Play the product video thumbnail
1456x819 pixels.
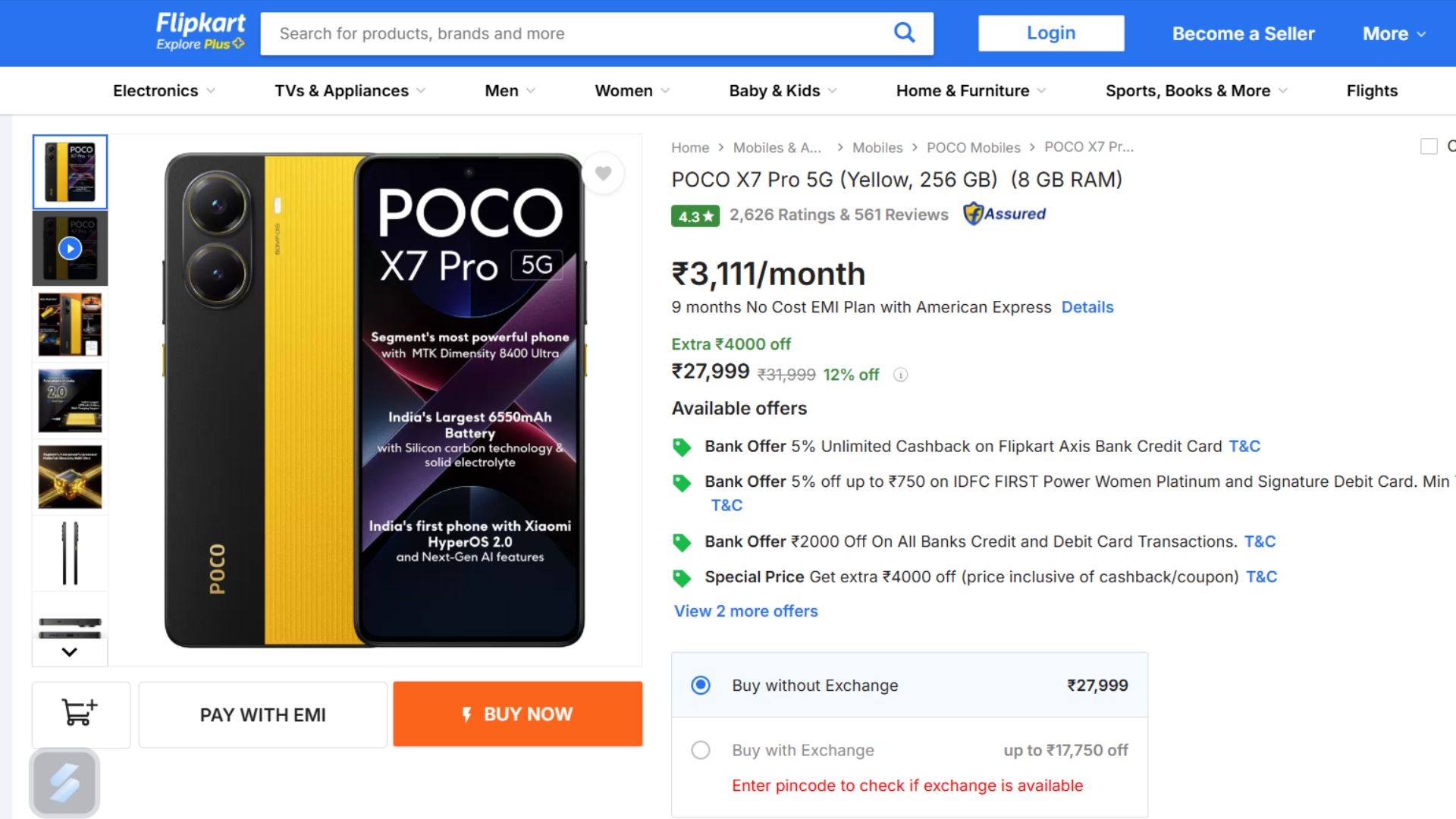[x=69, y=248]
